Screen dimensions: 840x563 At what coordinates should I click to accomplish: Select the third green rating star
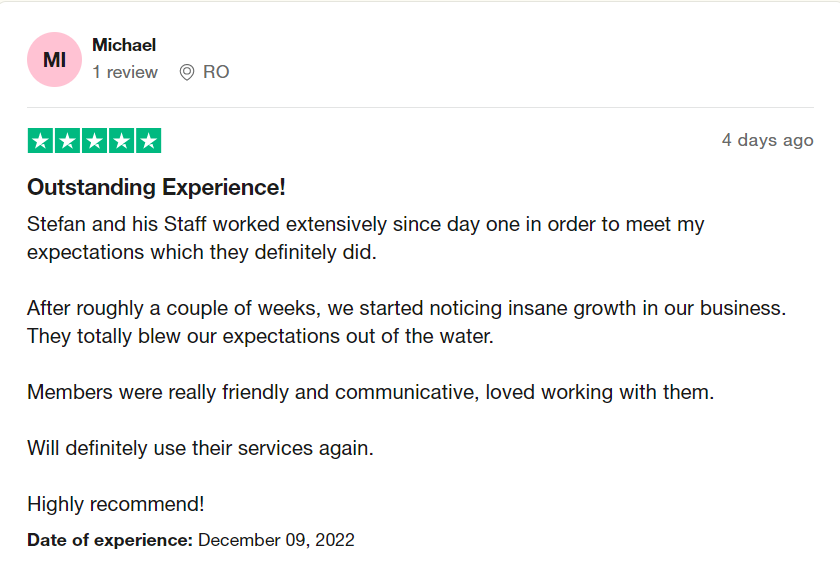[x=94, y=141]
